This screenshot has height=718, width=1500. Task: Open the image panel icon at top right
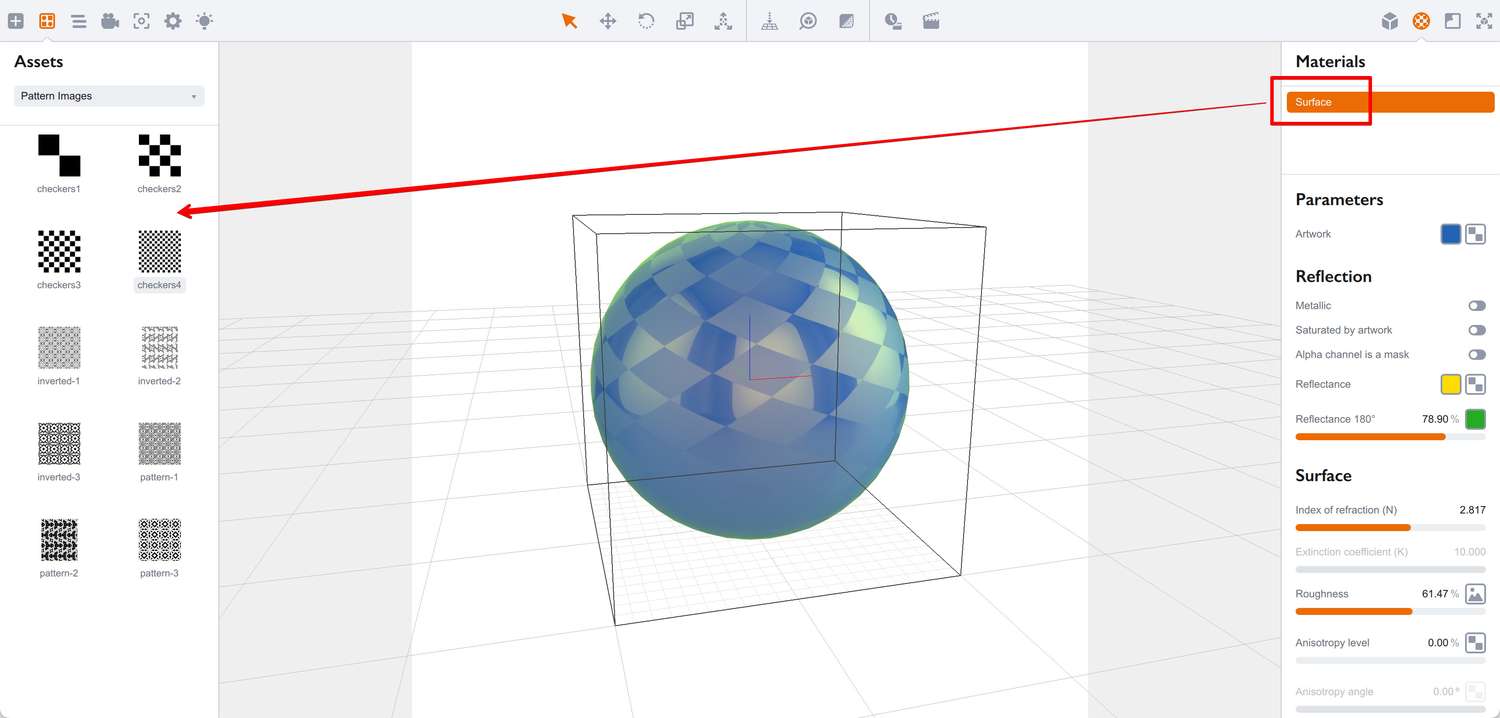point(1453,21)
